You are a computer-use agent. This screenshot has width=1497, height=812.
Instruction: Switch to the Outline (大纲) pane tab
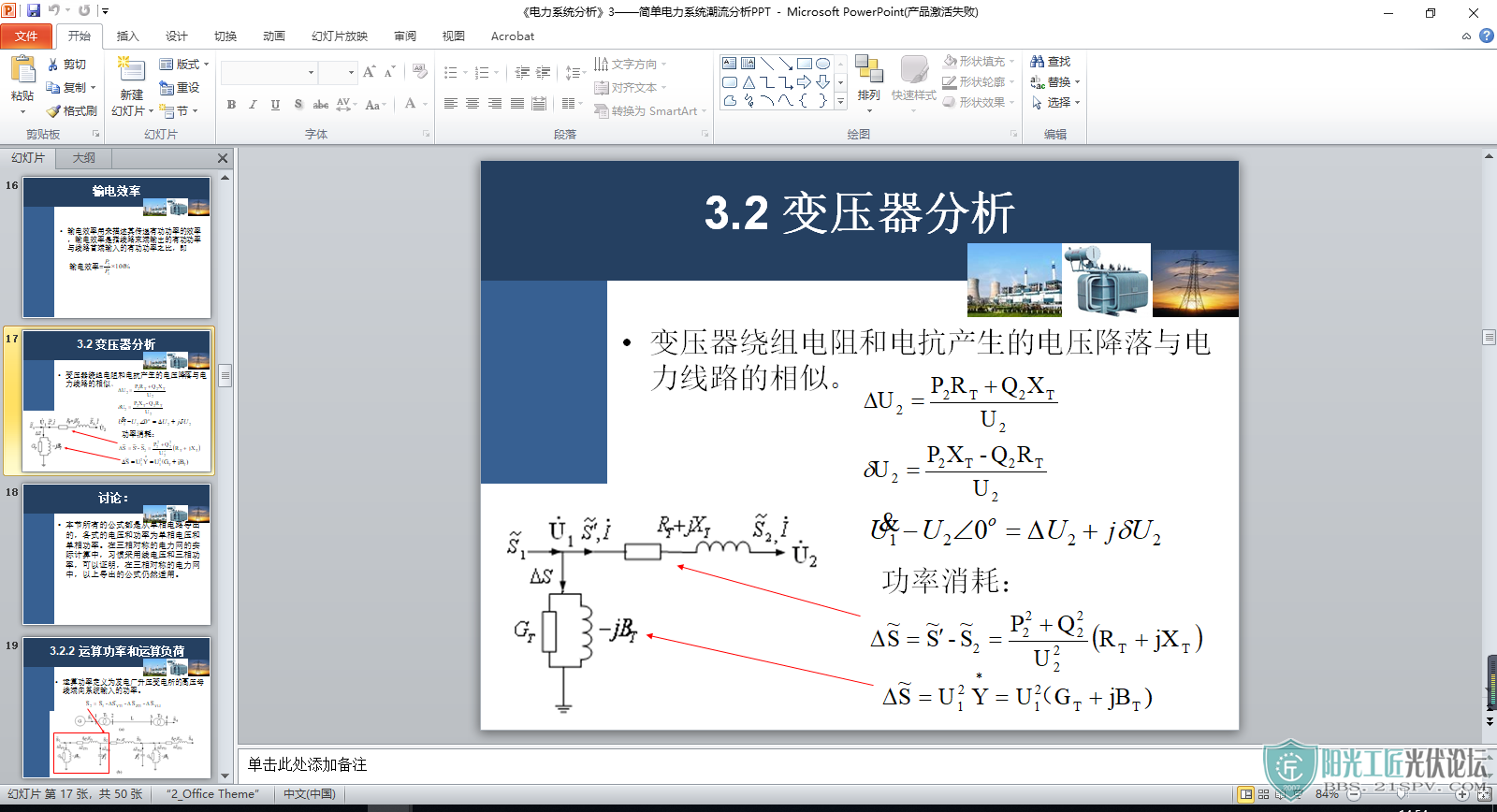pos(83,158)
